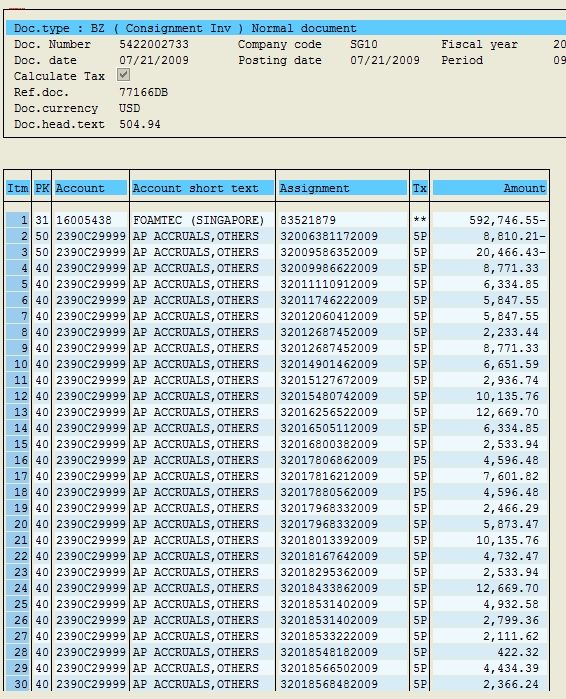Click amount 5,873.47

(x=511, y=525)
